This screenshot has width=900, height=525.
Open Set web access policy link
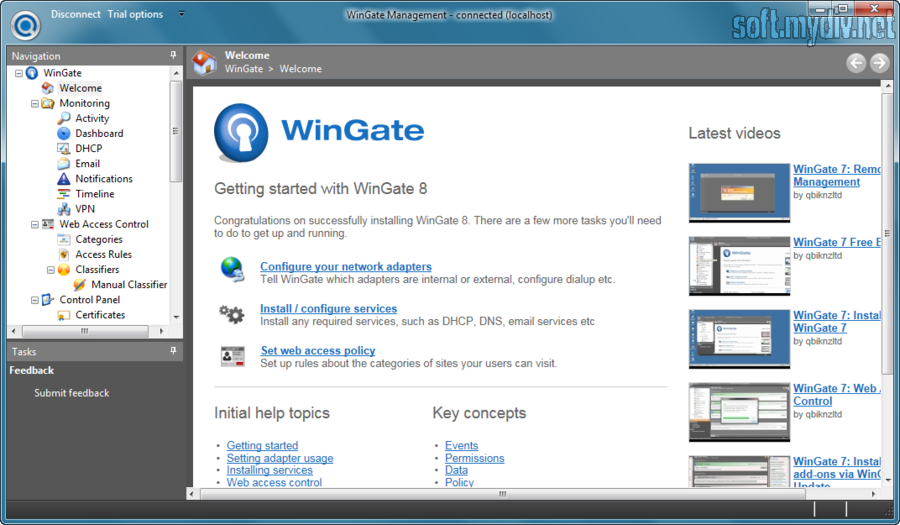[318, 351]
